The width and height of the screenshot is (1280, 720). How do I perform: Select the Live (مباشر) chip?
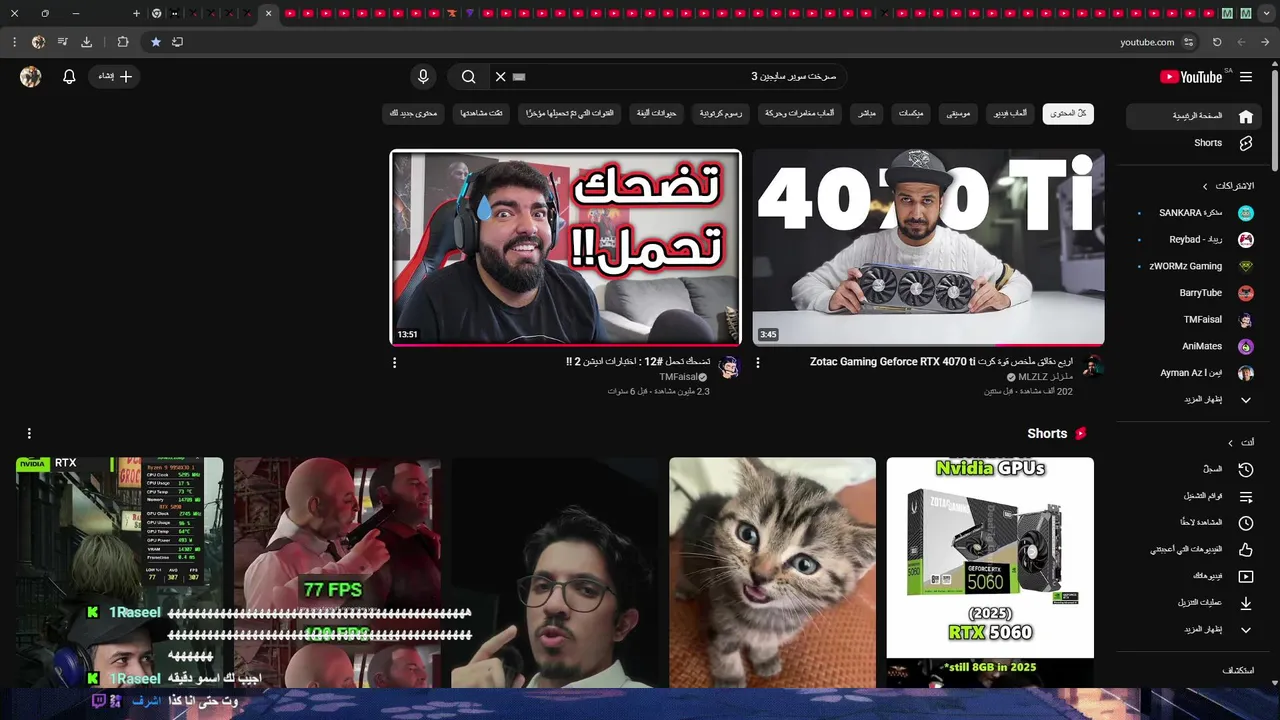click(867, 114)
